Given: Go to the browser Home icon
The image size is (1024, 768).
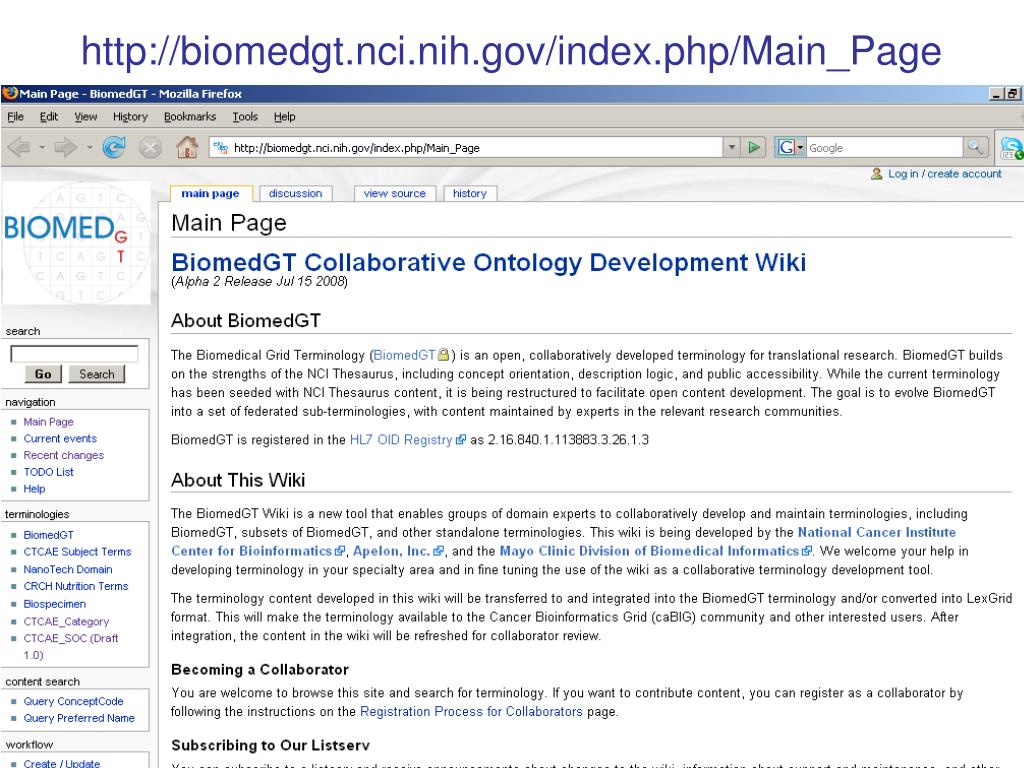Looking at the screenshot, I should coord(186,148).
